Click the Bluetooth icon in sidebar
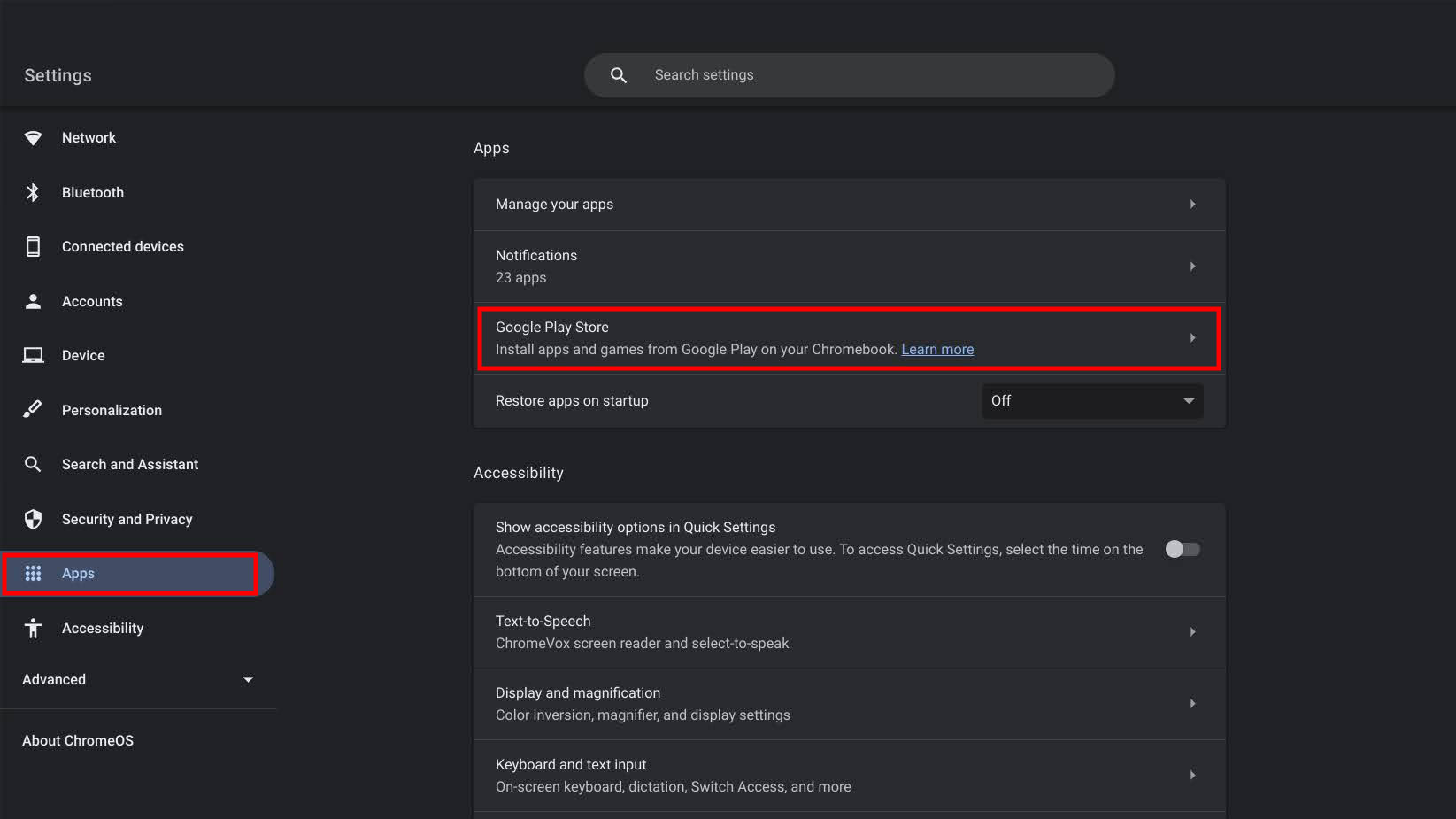Viewport: 1456px width, 819px height. [33, 192]
